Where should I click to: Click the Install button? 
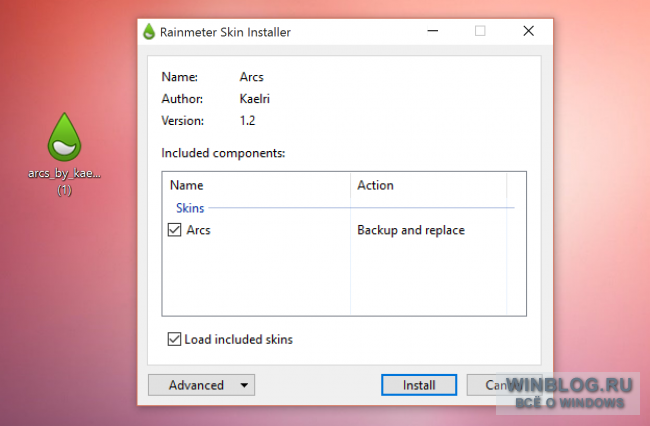tap(419, 385)
